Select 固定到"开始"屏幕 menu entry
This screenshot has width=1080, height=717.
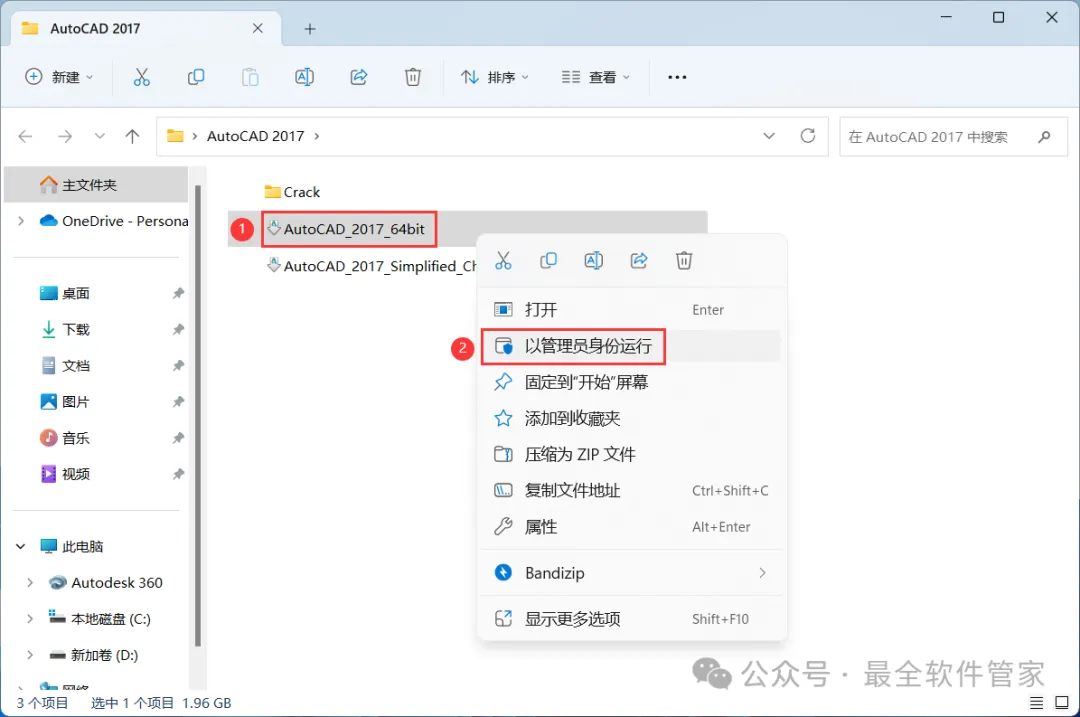[x=632, y=382]
